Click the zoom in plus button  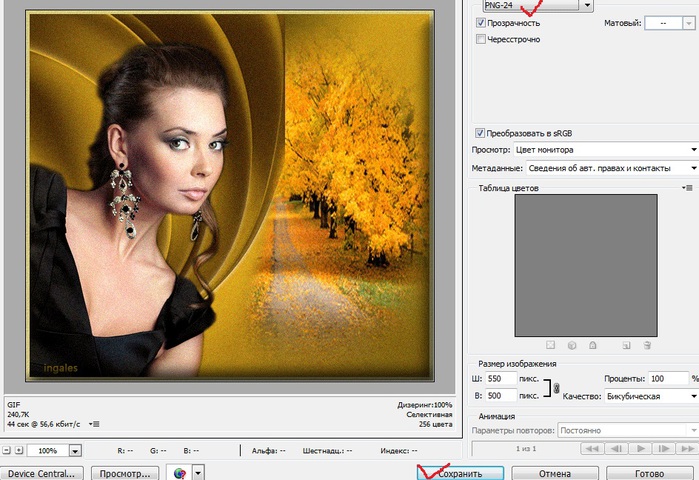coord(21,451)
